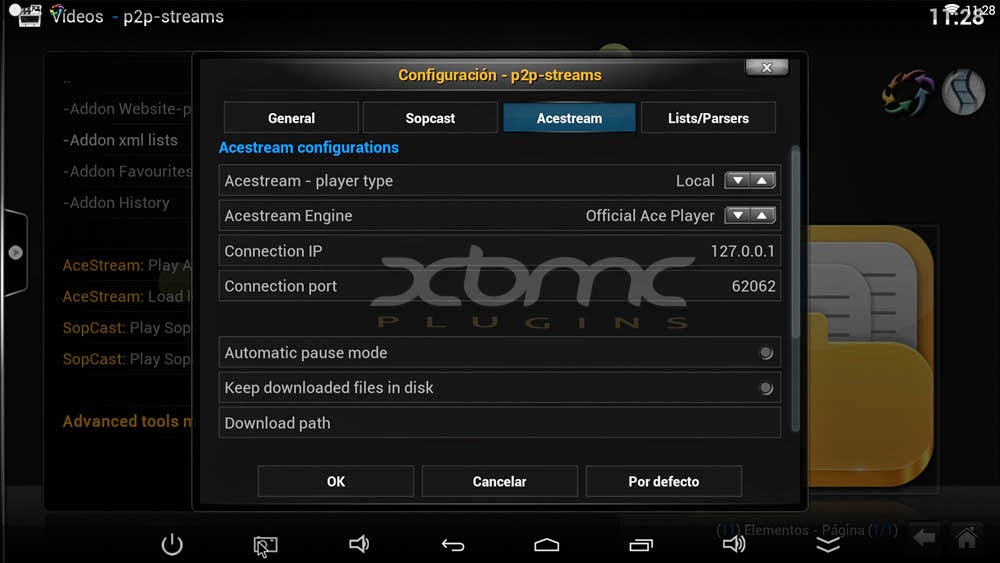This screenshot has width=1000, height=563.
Task: Click the Kodi home house icon
Action: coord(967,538)
